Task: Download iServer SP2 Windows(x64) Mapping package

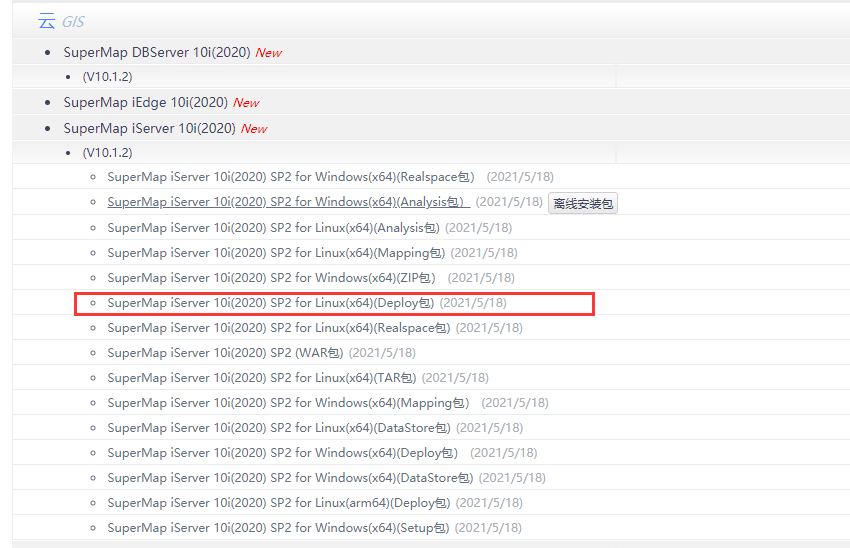Action: coord(288,403)
